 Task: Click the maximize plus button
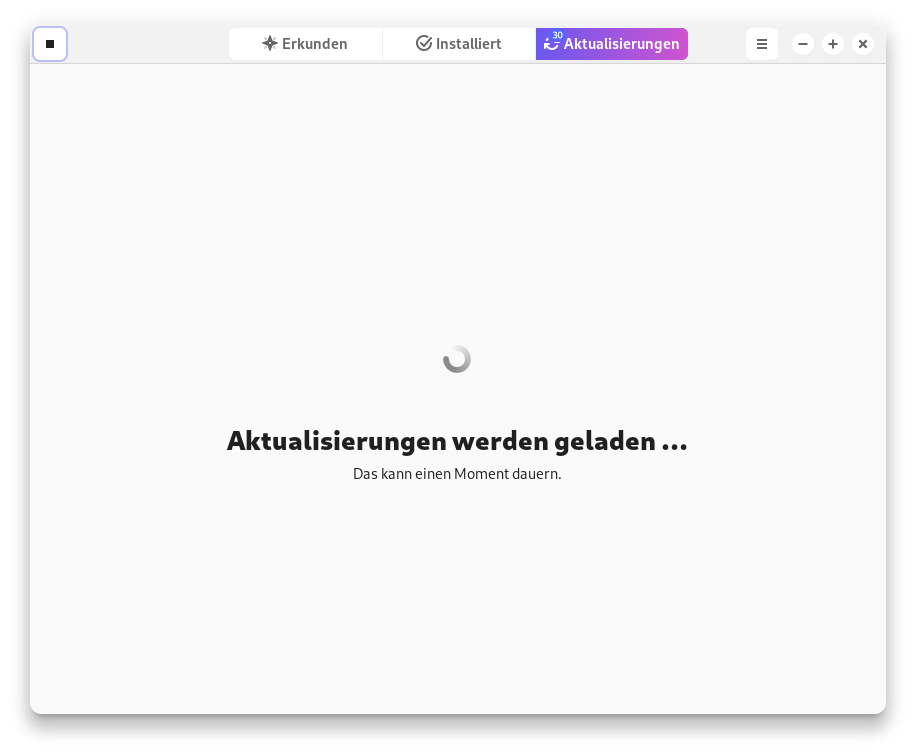(x=833, y=44)
